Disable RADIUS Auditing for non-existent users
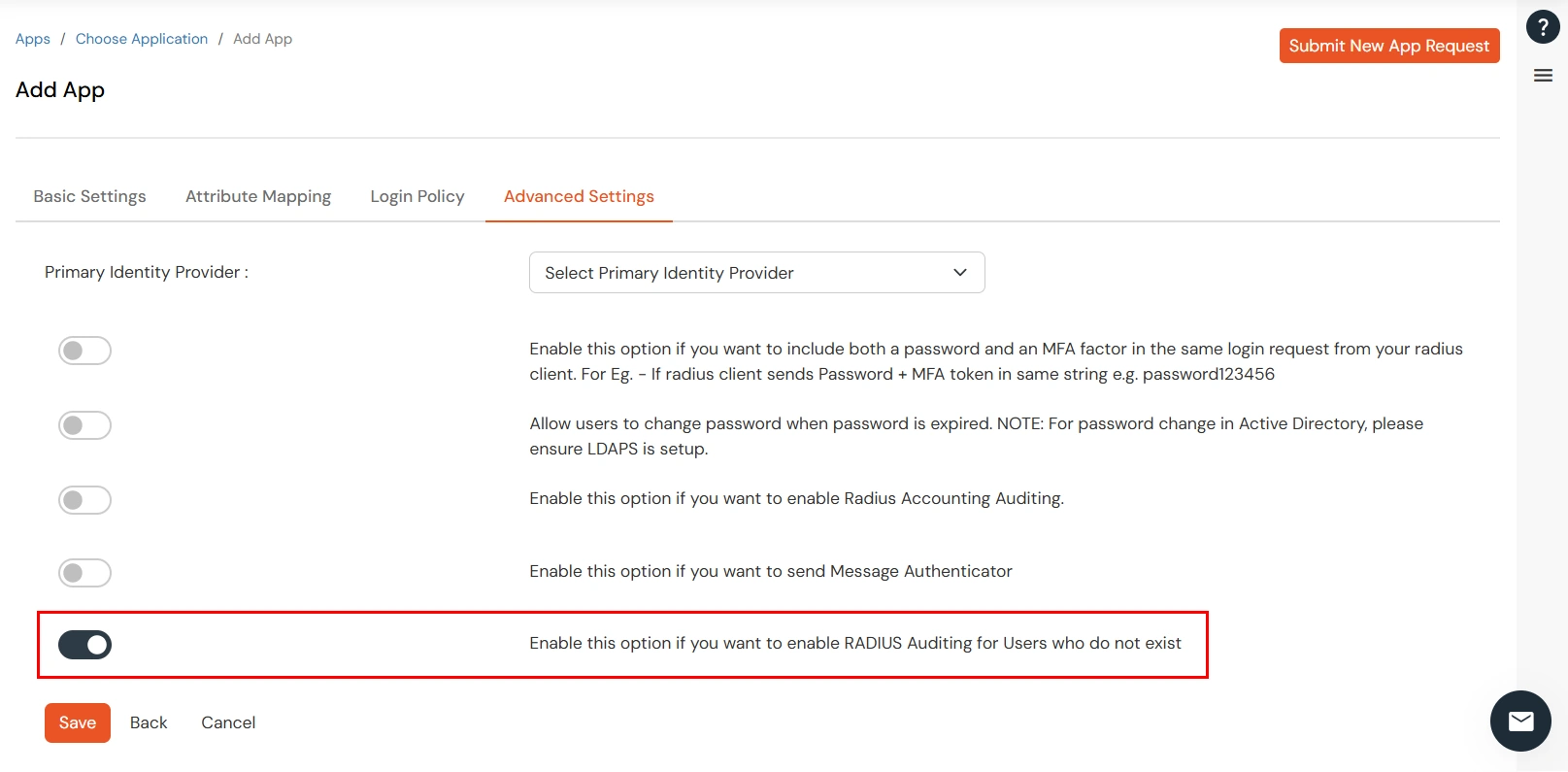The height and width of the screenshot is (772, 1568). click(x=84, y=644)
